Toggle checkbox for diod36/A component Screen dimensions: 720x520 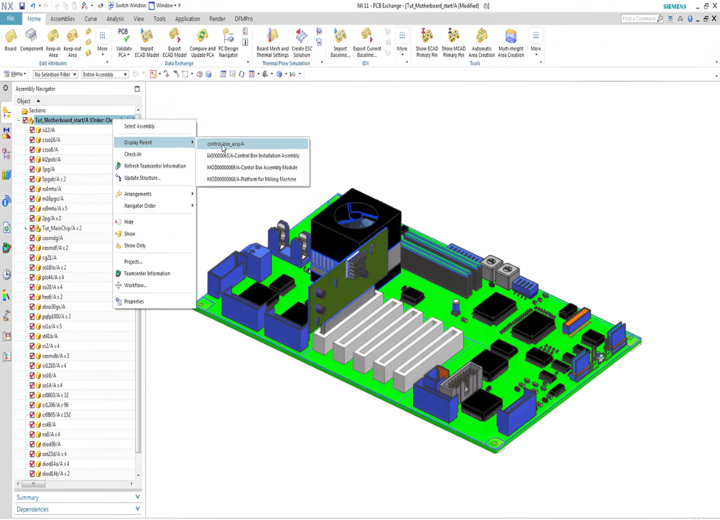click(x=32, y=444)
